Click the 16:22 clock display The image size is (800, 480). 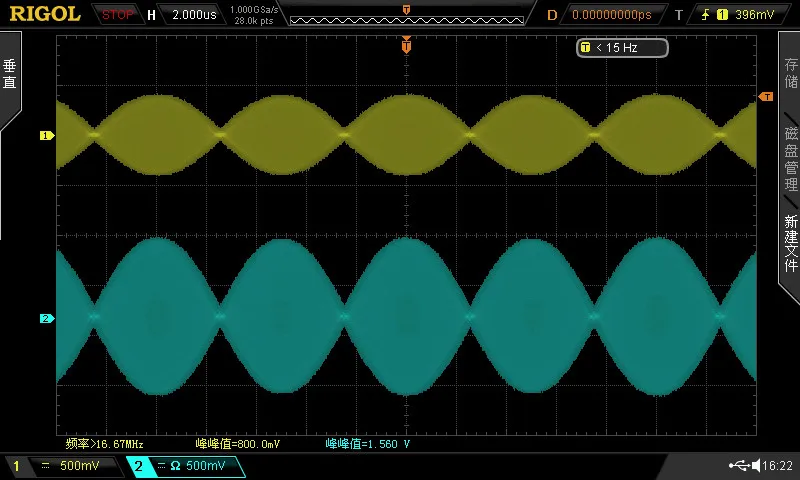[778, 466]
